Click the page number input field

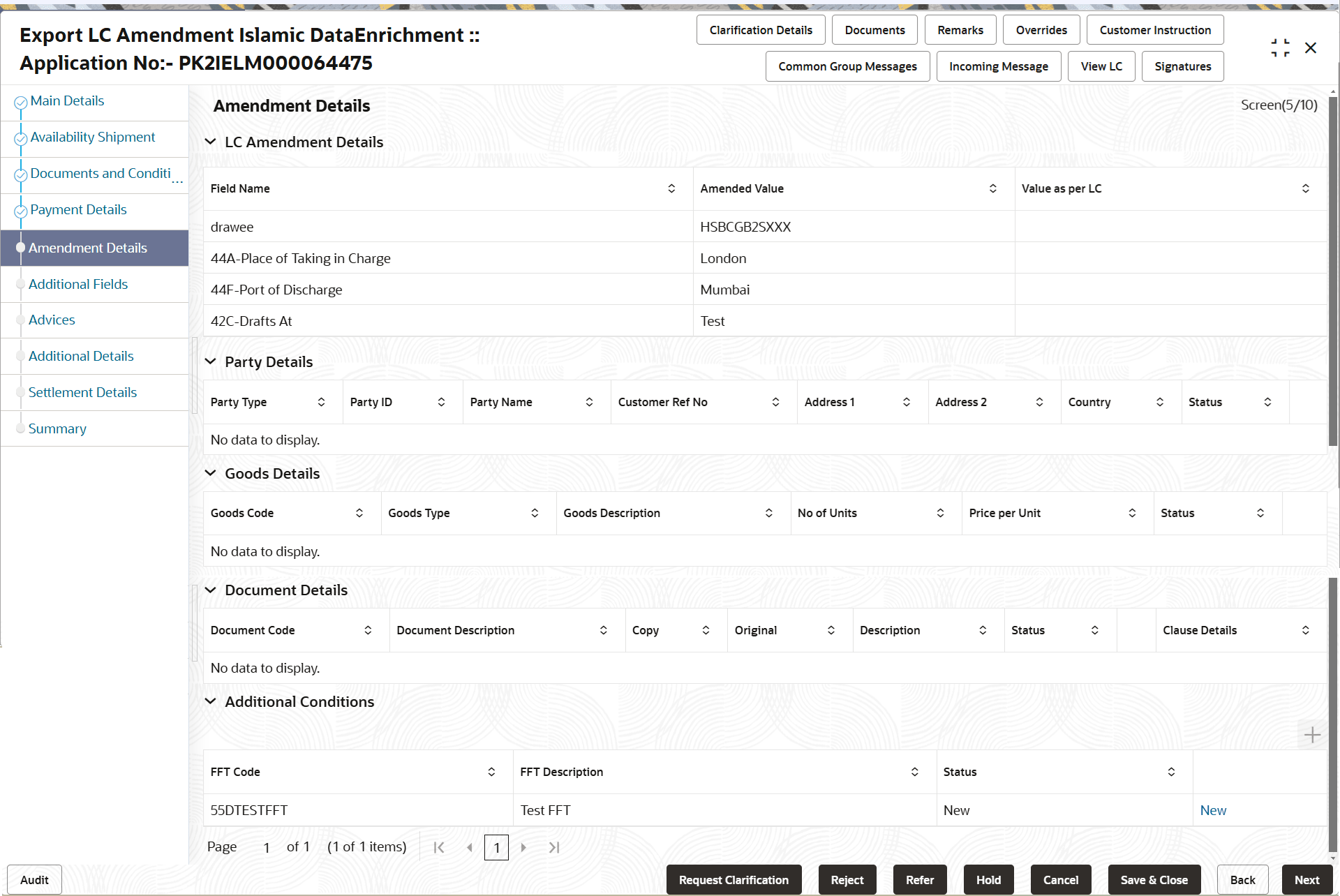click(496, 847)
